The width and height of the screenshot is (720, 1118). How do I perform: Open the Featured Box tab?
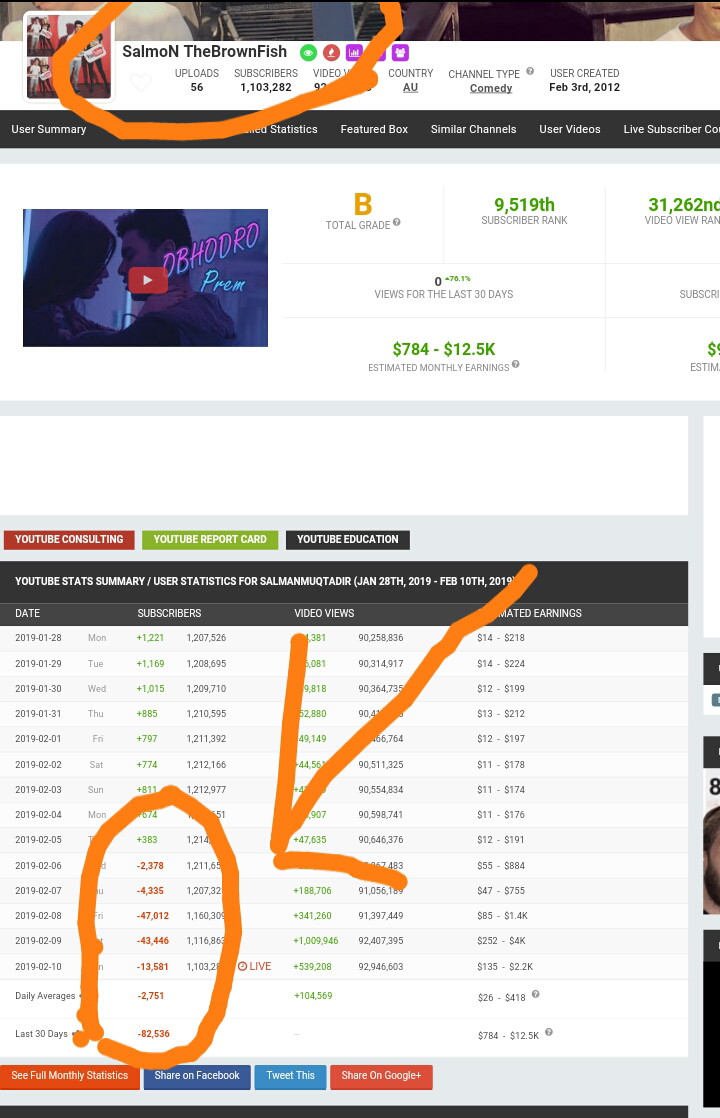374,129
